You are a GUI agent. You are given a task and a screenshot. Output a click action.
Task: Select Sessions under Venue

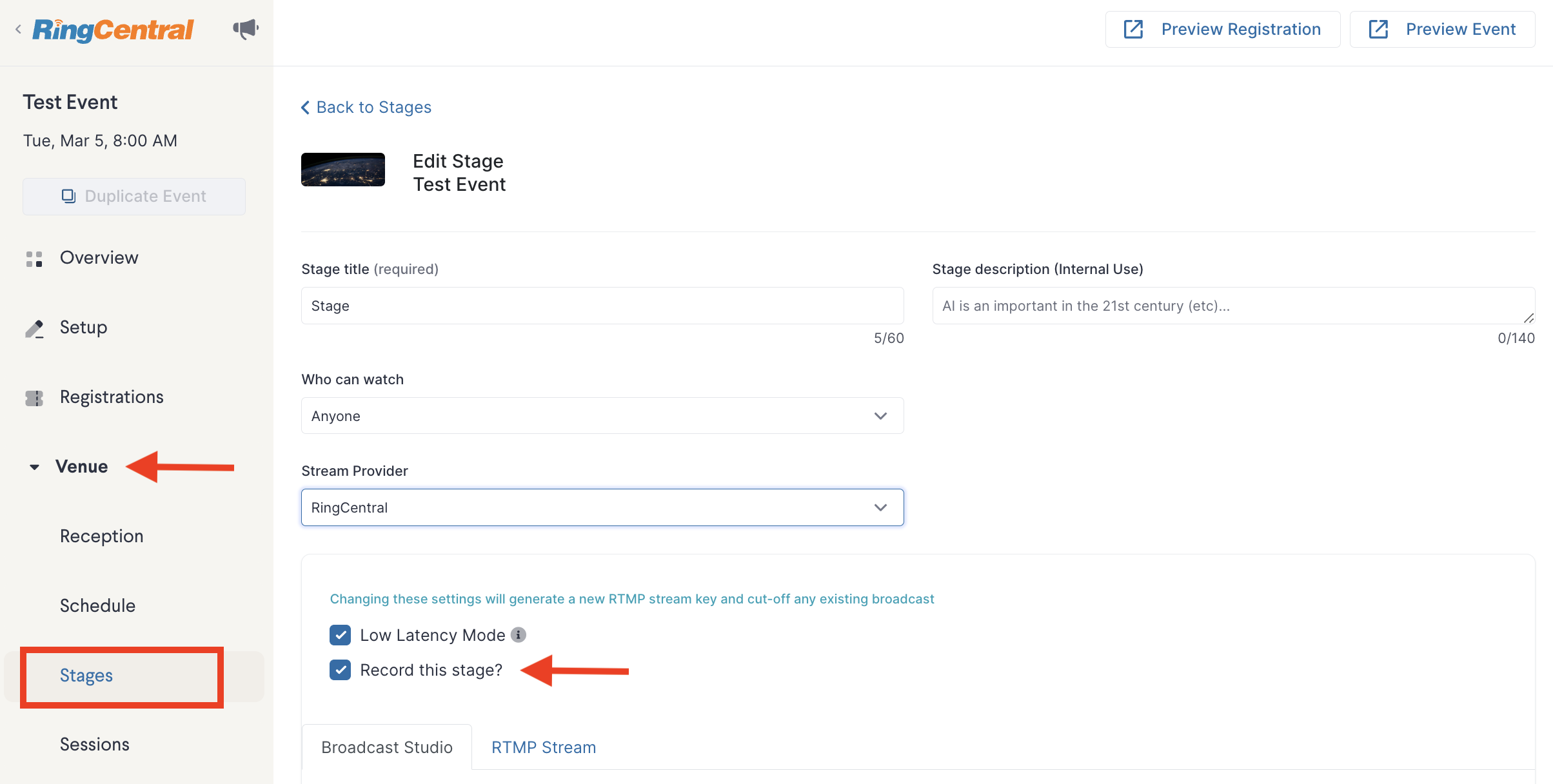[94, 745]
